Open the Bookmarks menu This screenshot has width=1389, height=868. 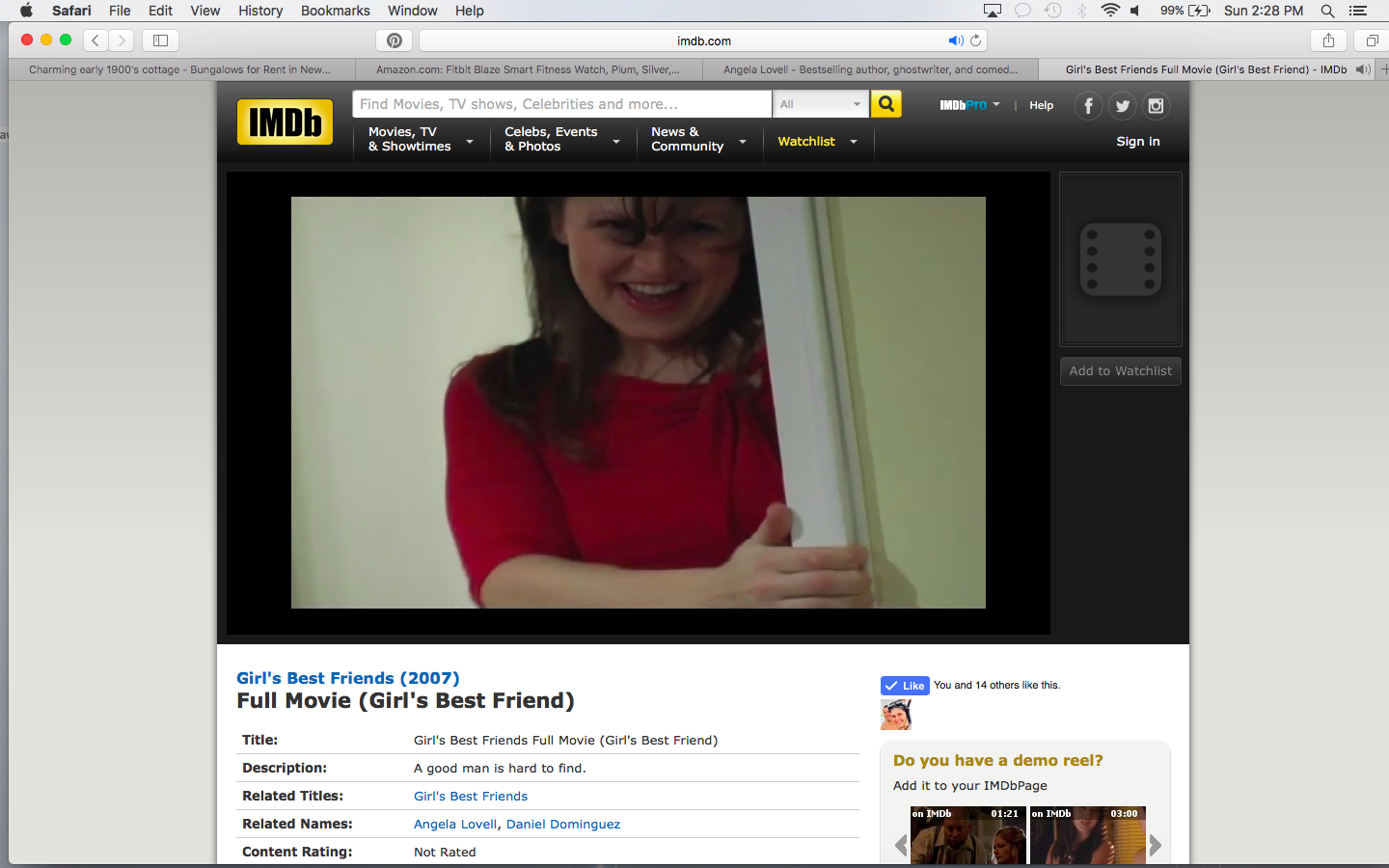coord(335,11)
